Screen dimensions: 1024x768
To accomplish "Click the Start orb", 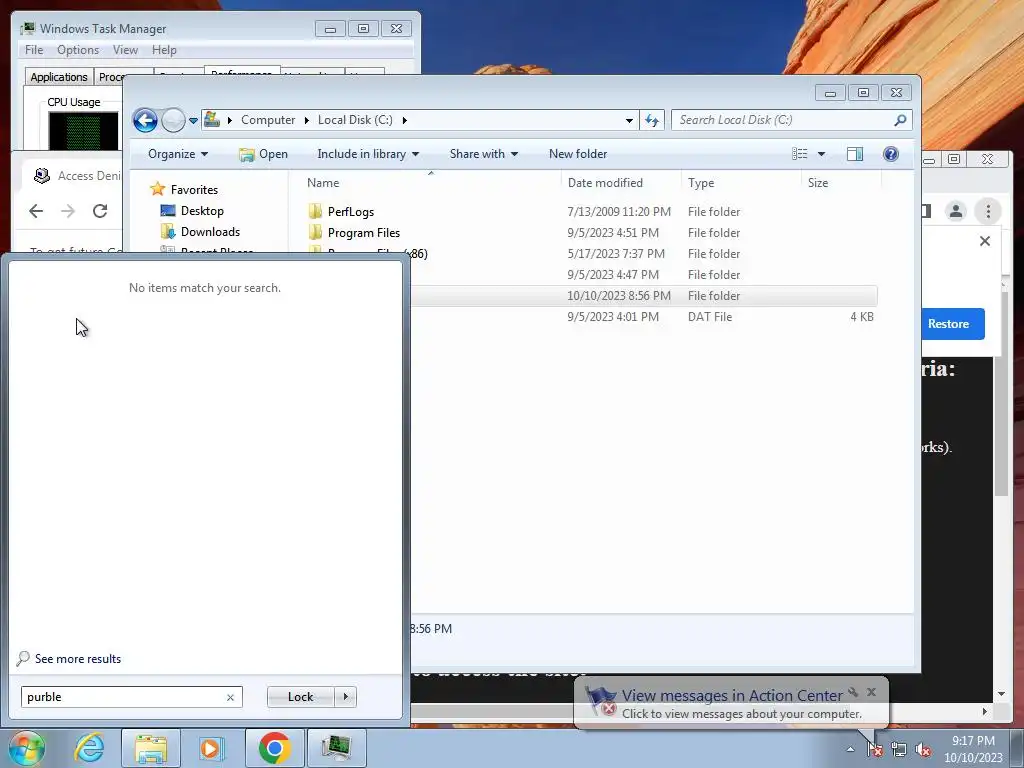I will (27, 748).
